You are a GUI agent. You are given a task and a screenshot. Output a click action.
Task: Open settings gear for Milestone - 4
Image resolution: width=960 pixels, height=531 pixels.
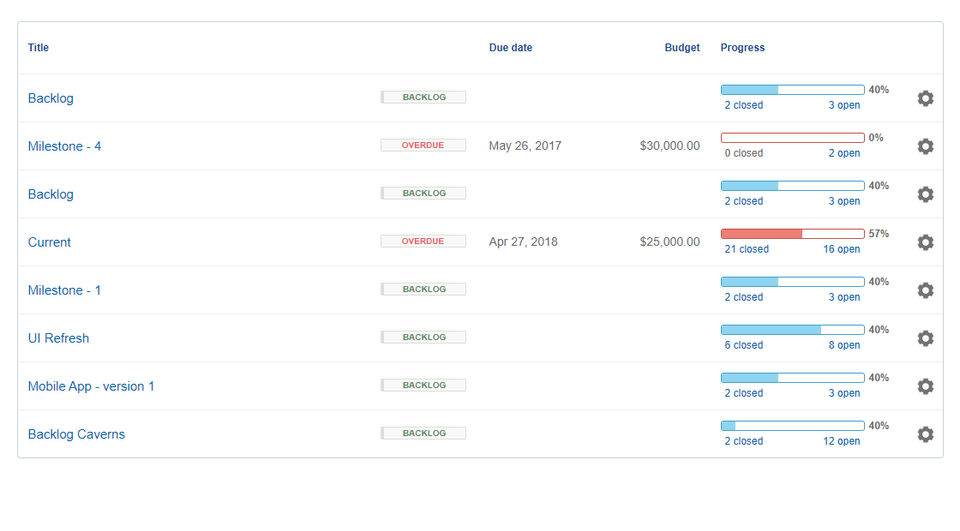pyautogui.click(x=925, y=146)
